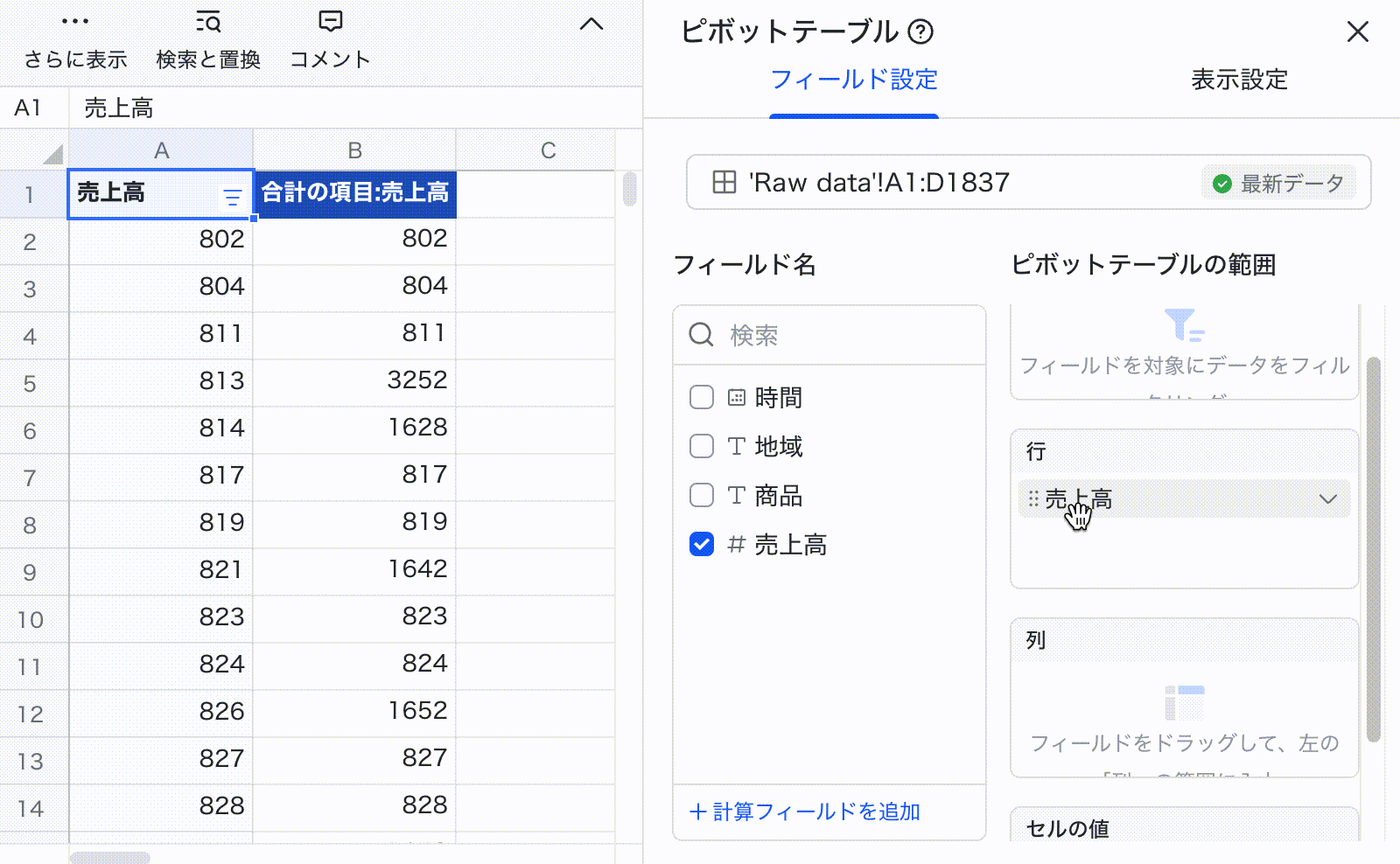Click the data range grid icon
This screenshot has width=1400, height=864.
(724, 183)
